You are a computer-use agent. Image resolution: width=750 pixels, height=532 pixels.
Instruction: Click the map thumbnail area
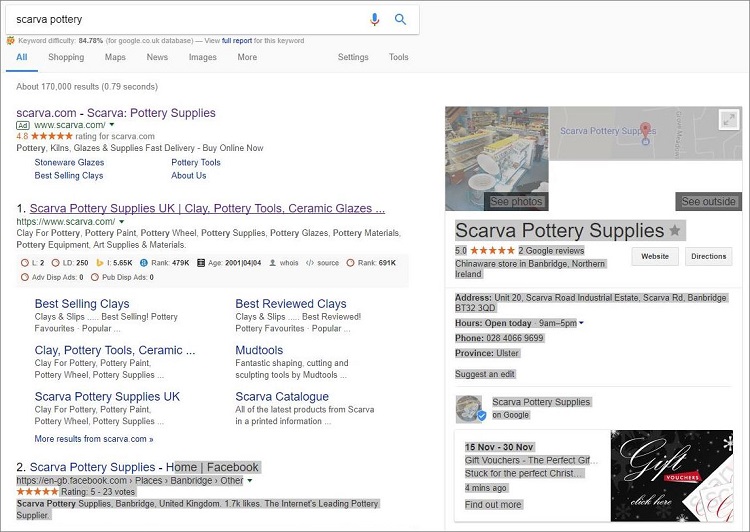[645, 133]
